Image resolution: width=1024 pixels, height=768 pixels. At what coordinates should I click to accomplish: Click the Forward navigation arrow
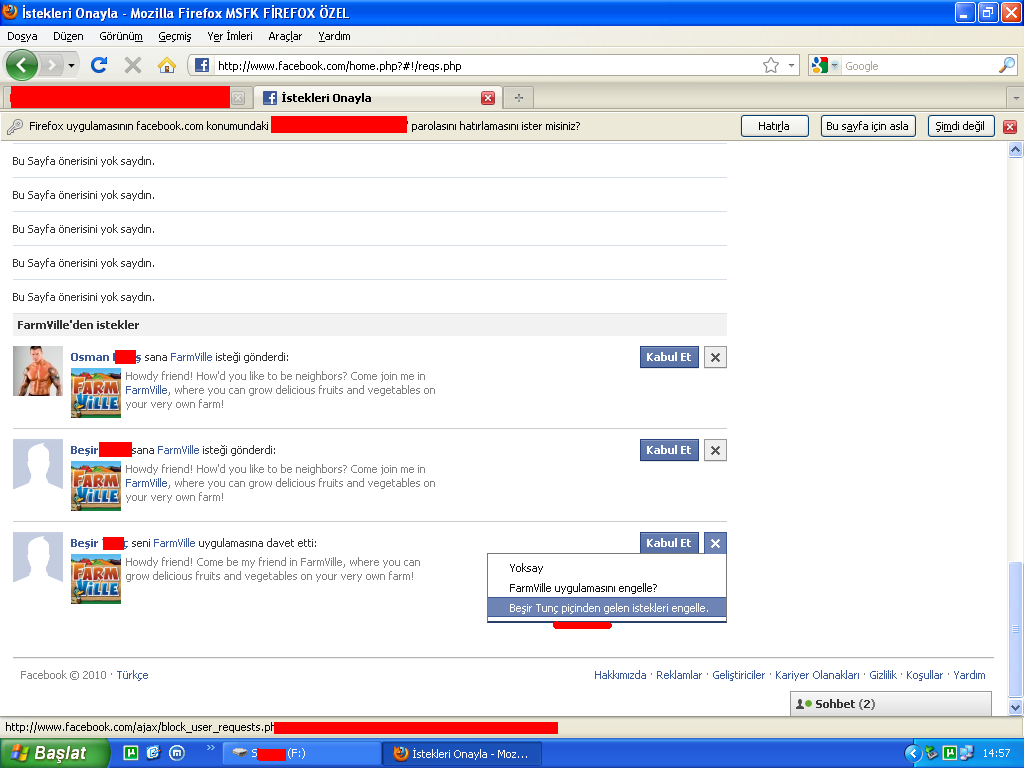click(52, 65)
